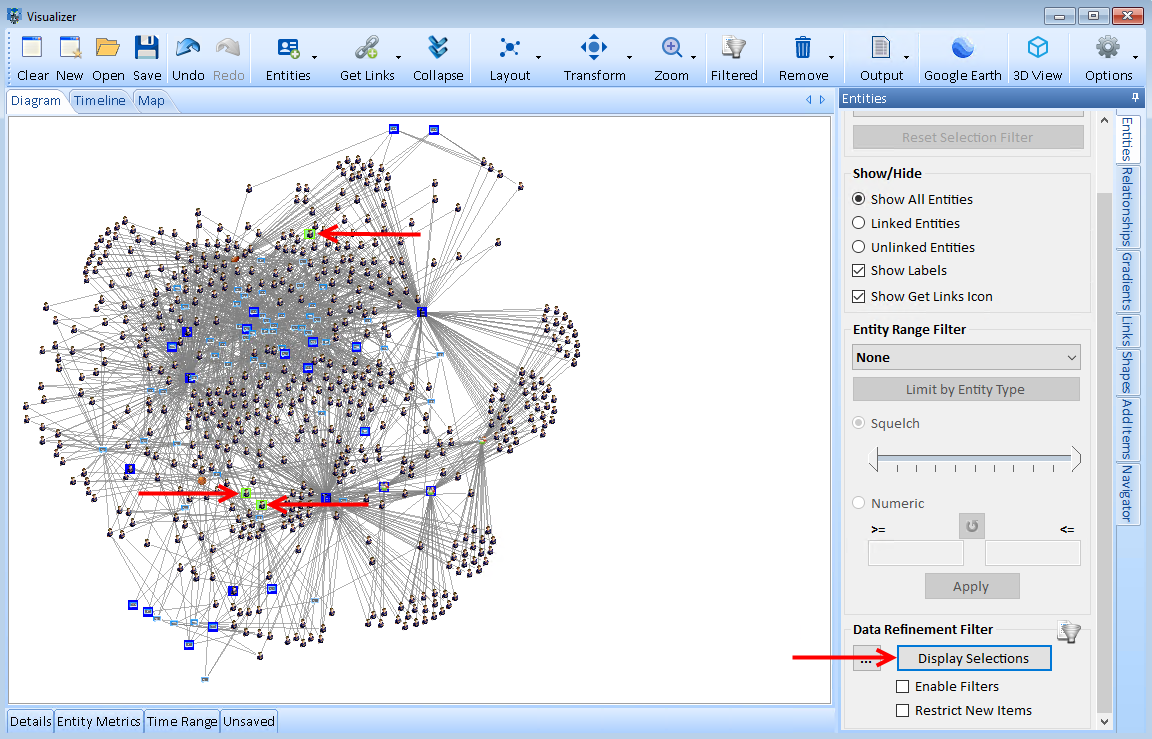Open the Entities toolbar tool
Viewport: 1152px width, 739px height.
click(288, 48)
